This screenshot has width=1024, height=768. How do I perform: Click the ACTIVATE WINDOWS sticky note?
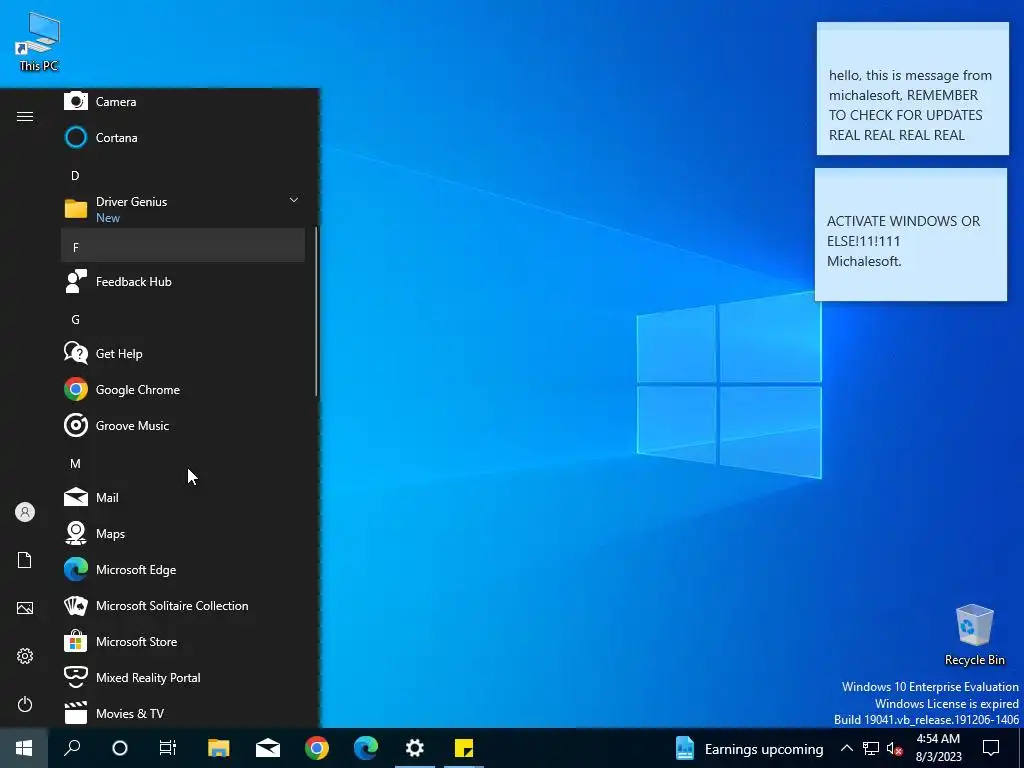[910, 234]
